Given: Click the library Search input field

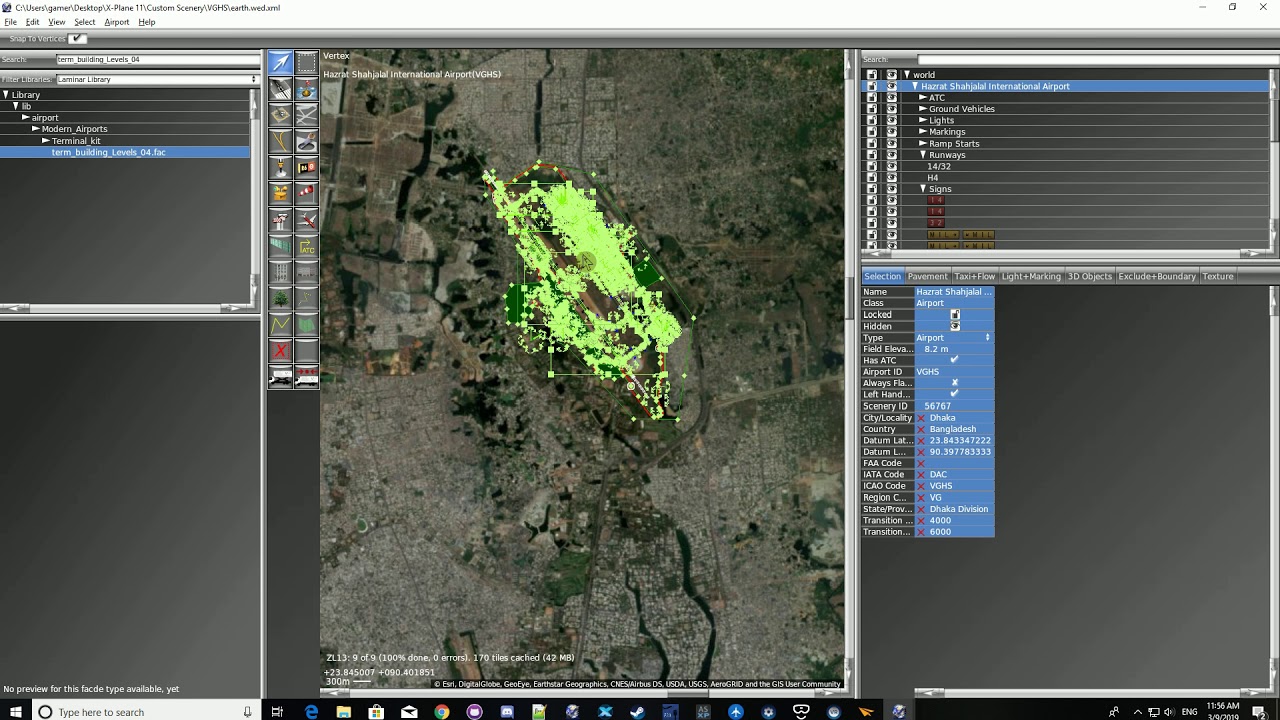Looking at the screenshot, I should (158, 59).
